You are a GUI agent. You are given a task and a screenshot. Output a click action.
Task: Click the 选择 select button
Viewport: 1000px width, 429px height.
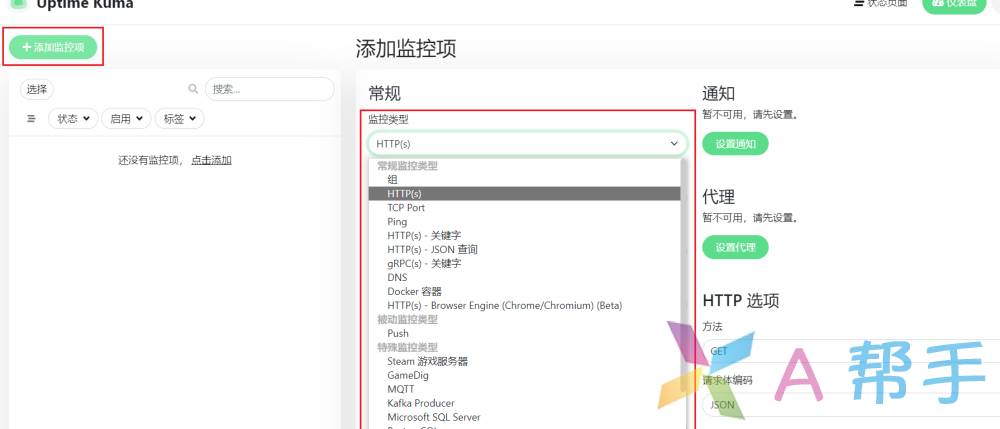point(37,89)
